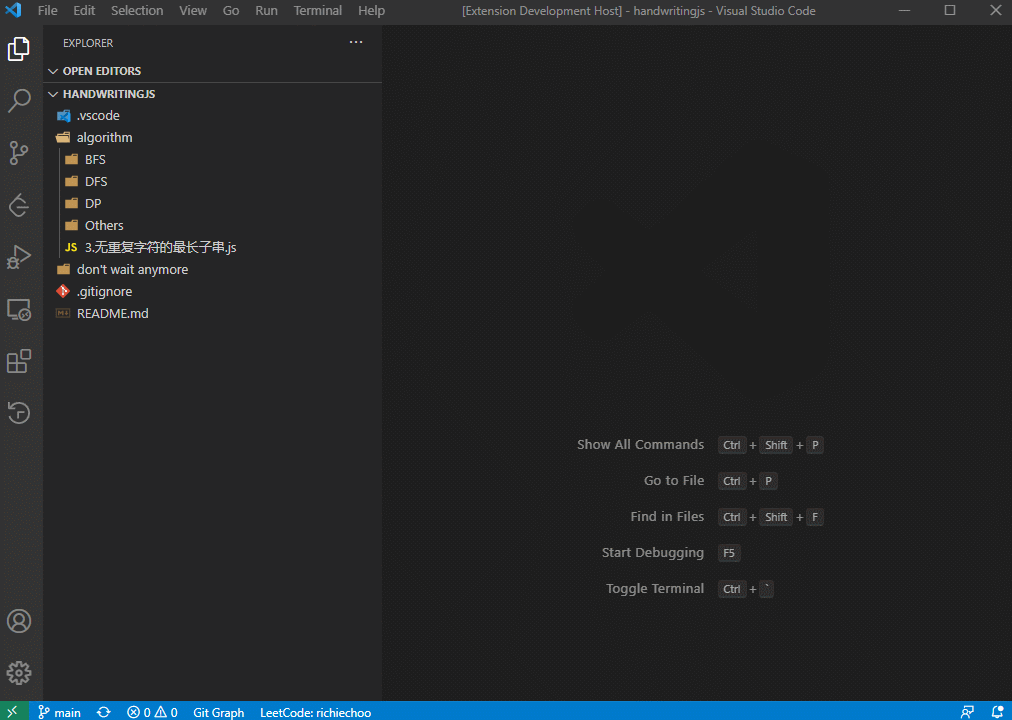Collapse the HANDWRITINGJS section
1012x720 pixels.
pos(213,94)
